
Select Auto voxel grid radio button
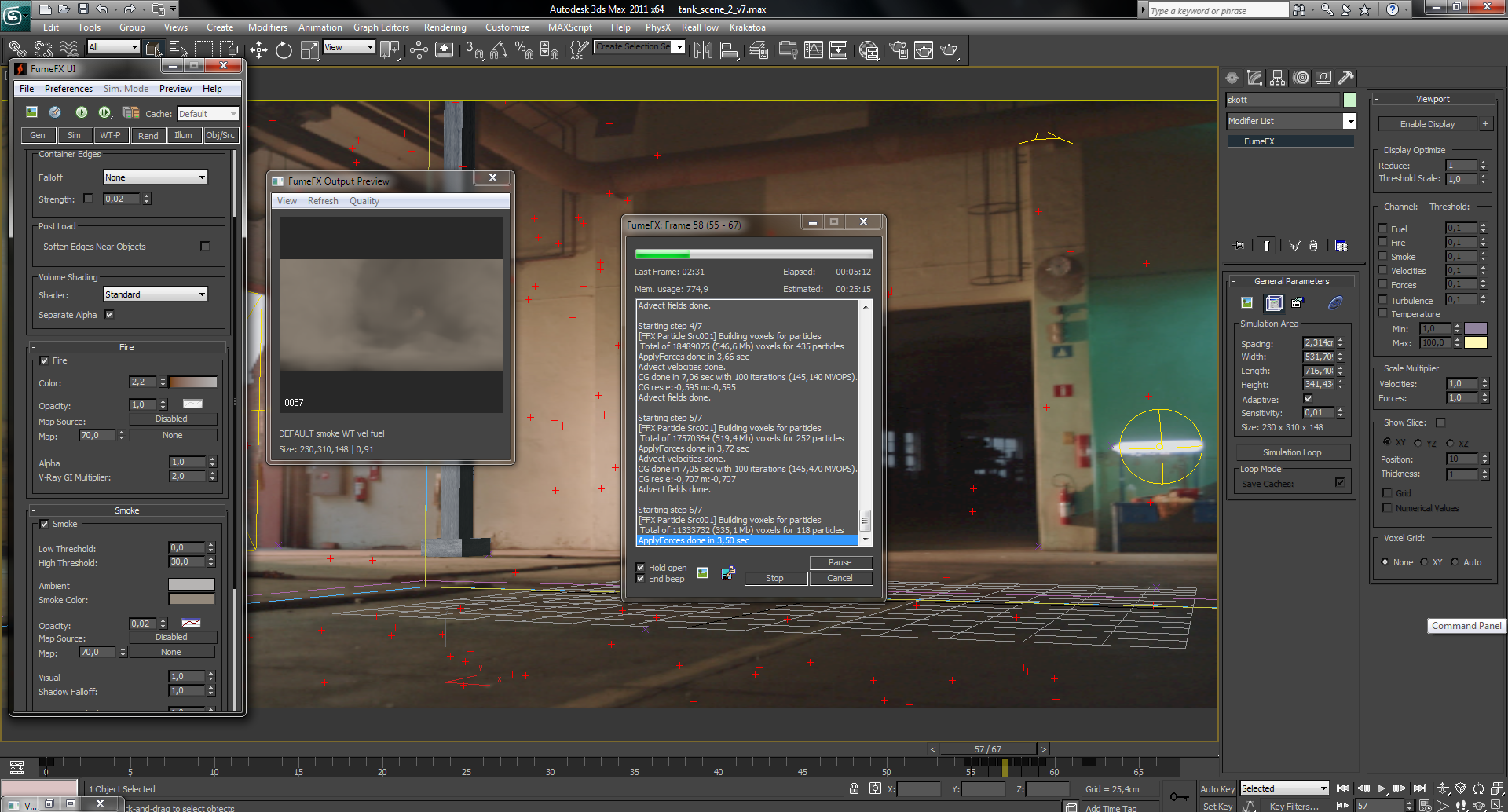click(1455, 562)
